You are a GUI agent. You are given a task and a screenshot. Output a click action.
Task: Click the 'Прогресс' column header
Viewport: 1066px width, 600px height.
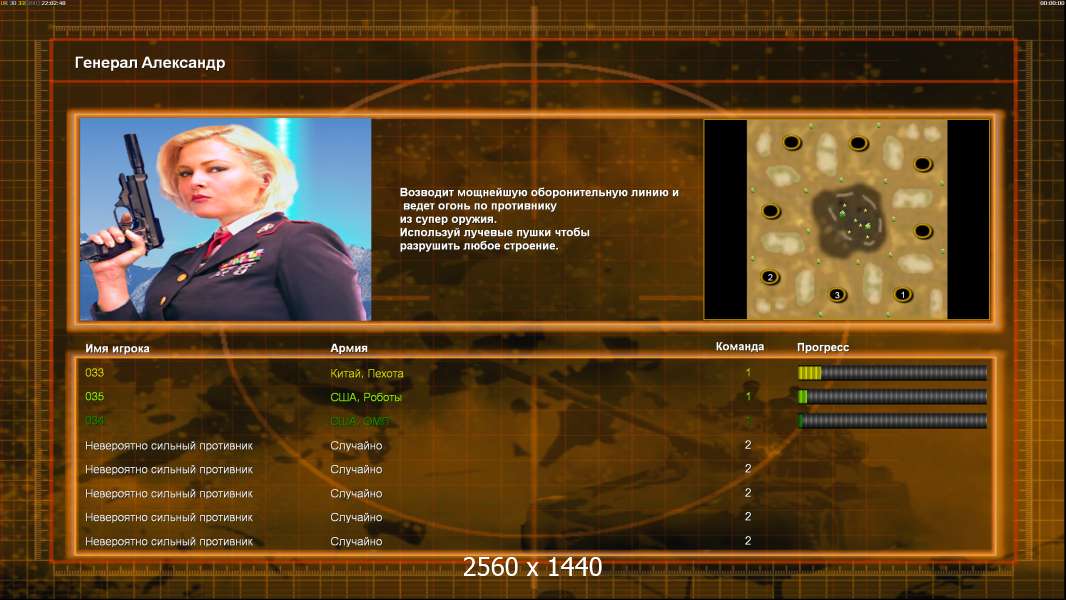tap(823, 347)
